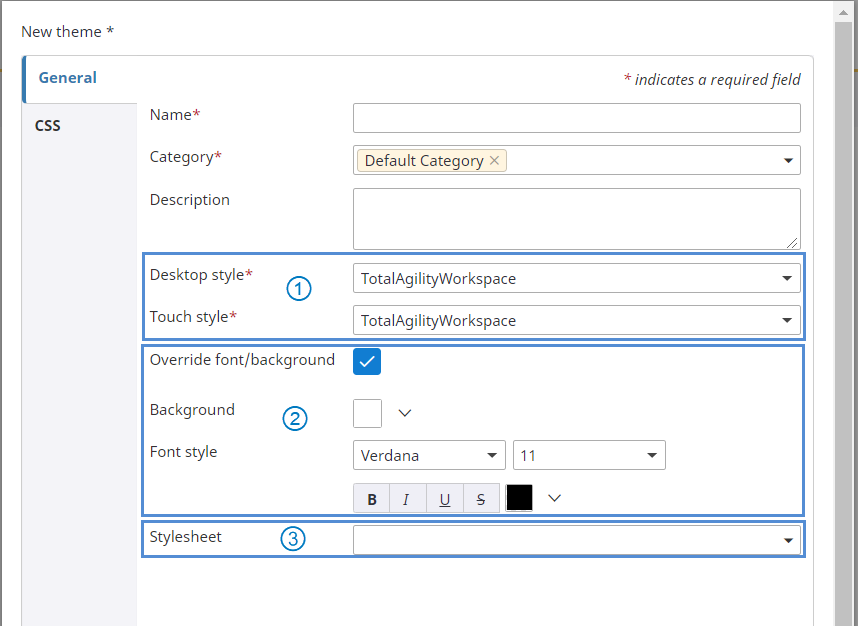The width and height of the screenshot is (858, 626).
Task: Remove the Default Category tag
Action: pyautogui.click(x=495, y=161)
